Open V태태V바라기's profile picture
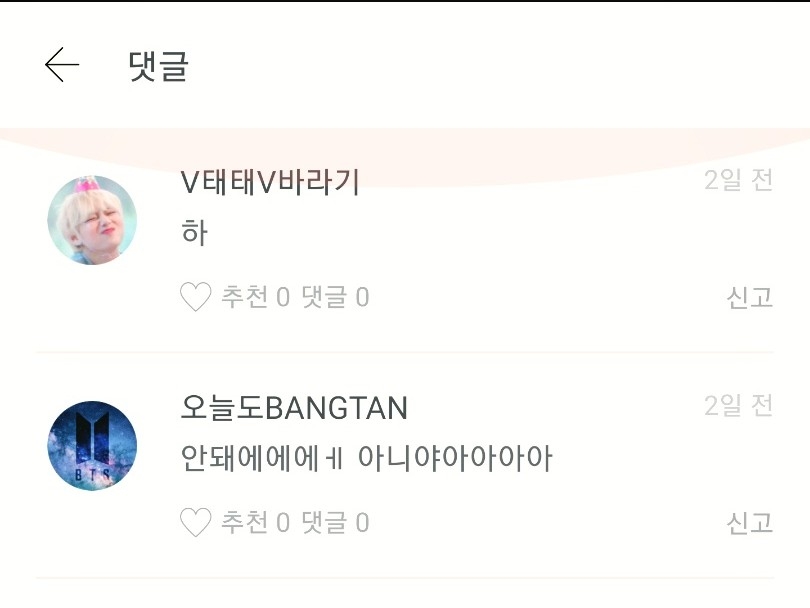The height and width of the screenshot is (608, 810). point(92,220)
